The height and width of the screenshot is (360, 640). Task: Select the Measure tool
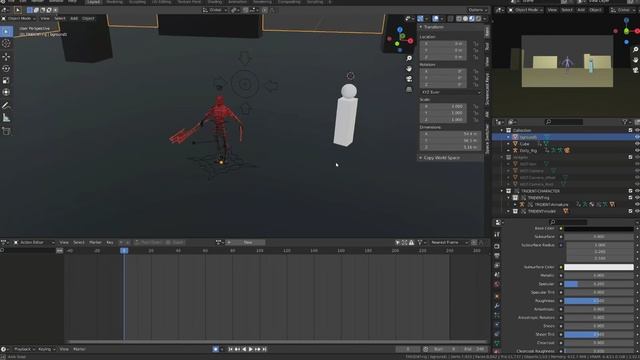6,118
